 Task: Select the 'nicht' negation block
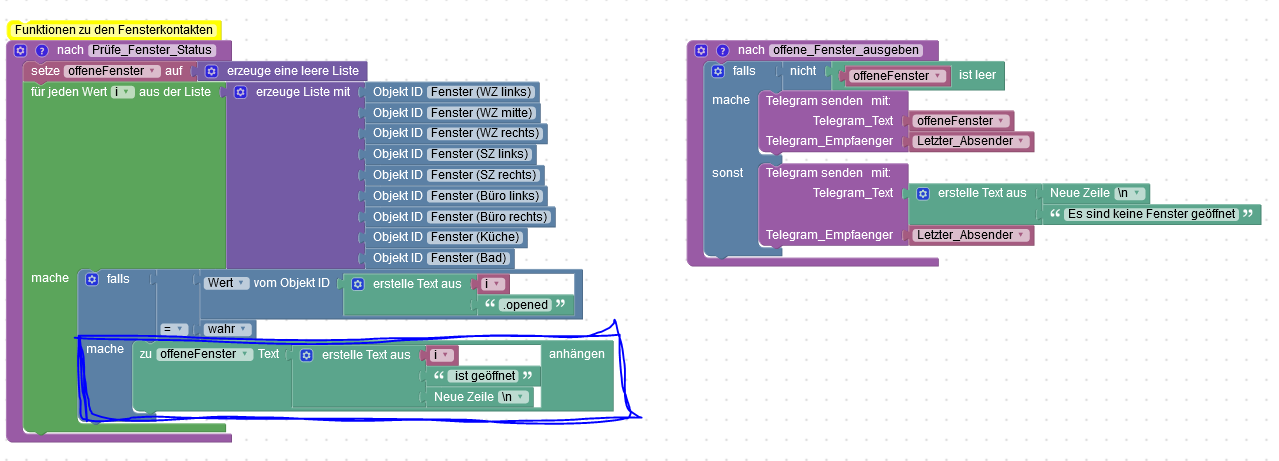(803, 71)
